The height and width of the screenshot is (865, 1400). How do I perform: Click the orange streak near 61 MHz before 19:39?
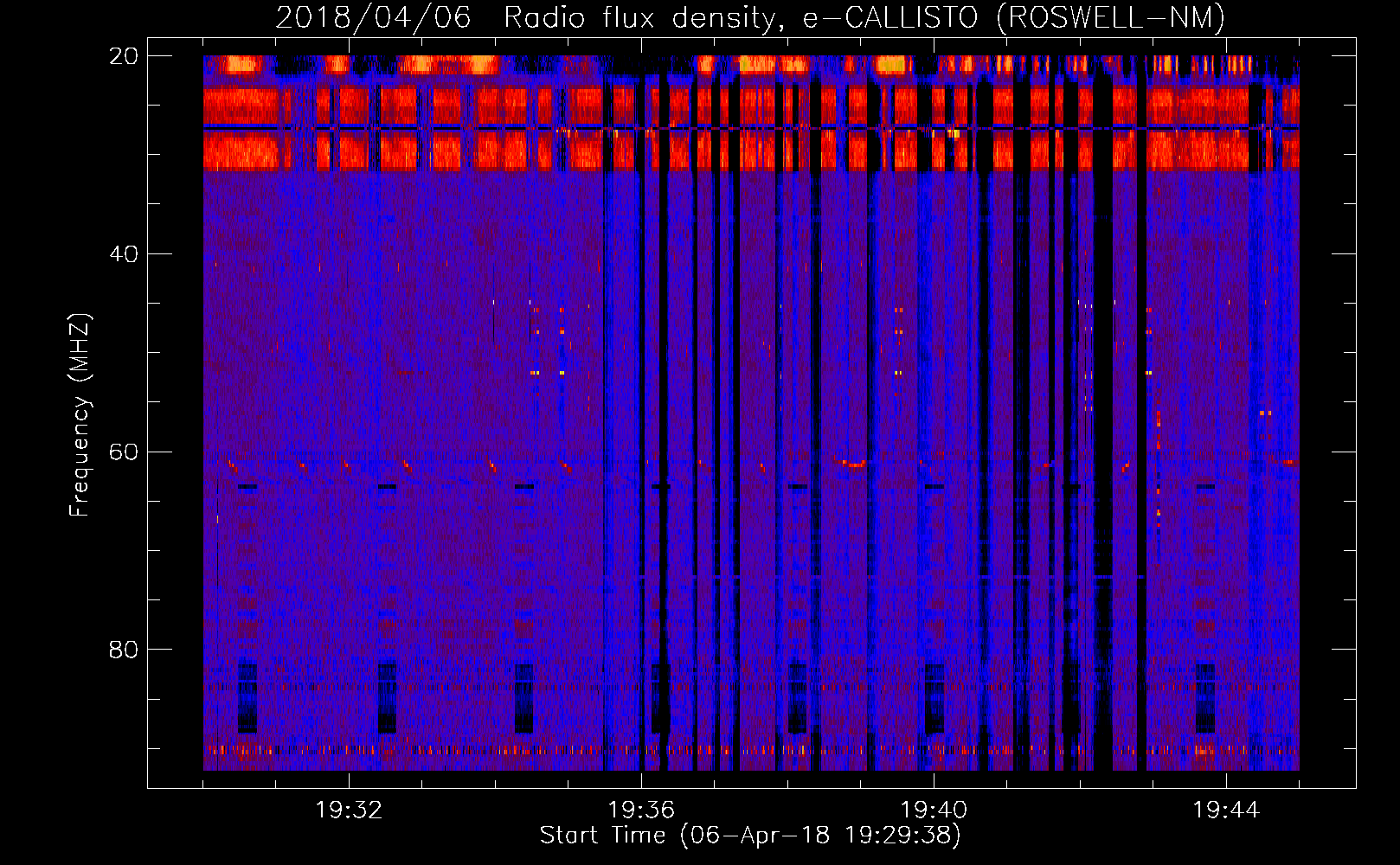pos(854,465)
